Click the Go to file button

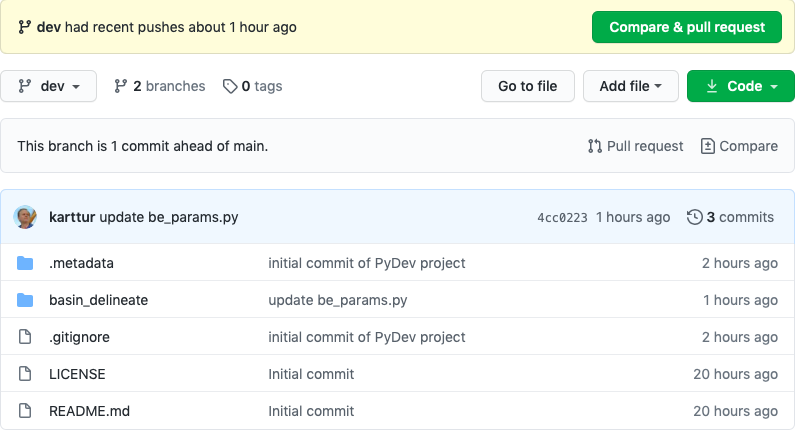point(527,86)
